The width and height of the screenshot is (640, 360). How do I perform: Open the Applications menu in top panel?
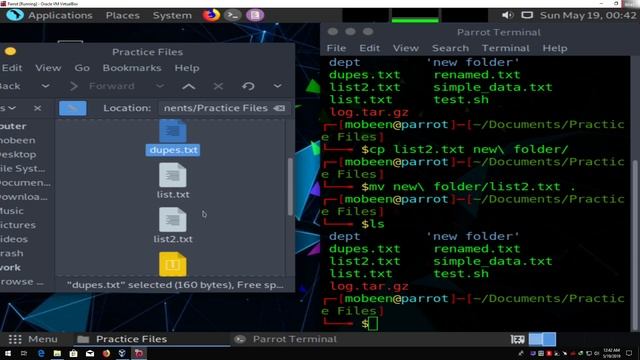coord(60,16)
